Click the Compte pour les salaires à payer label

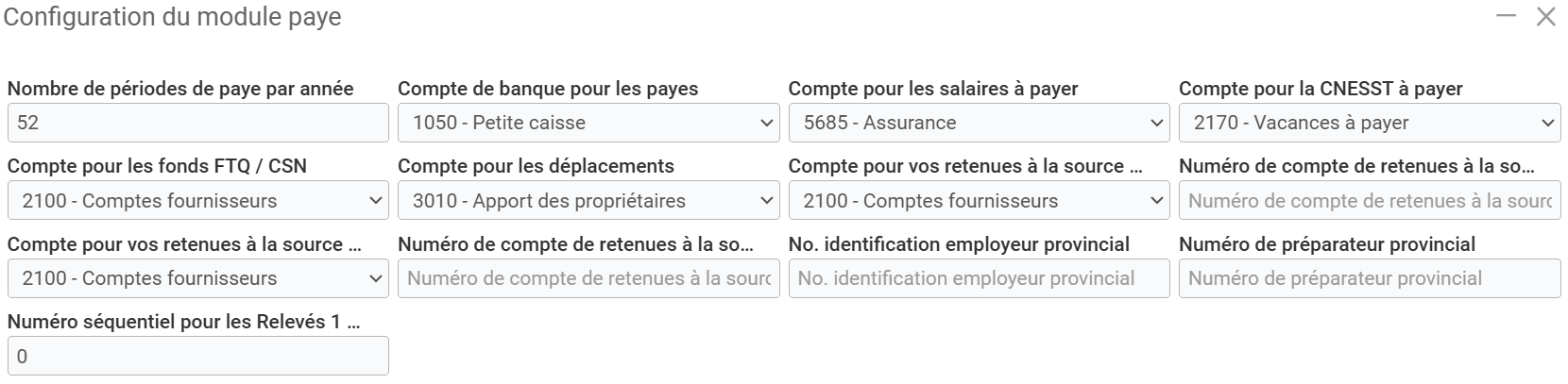(x=933, y=89)
